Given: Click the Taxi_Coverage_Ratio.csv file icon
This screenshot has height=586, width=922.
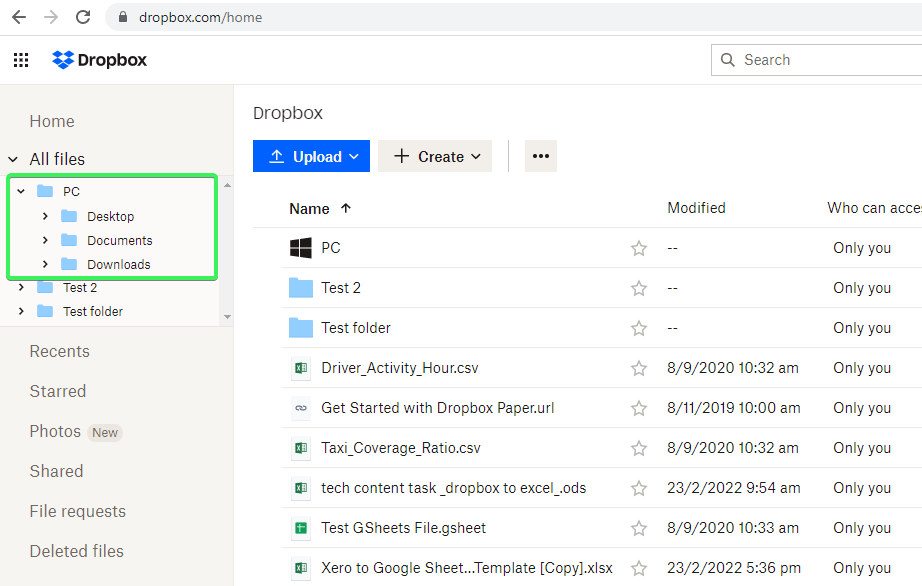Looking at the screenshot, I should [x=301, y=448].
